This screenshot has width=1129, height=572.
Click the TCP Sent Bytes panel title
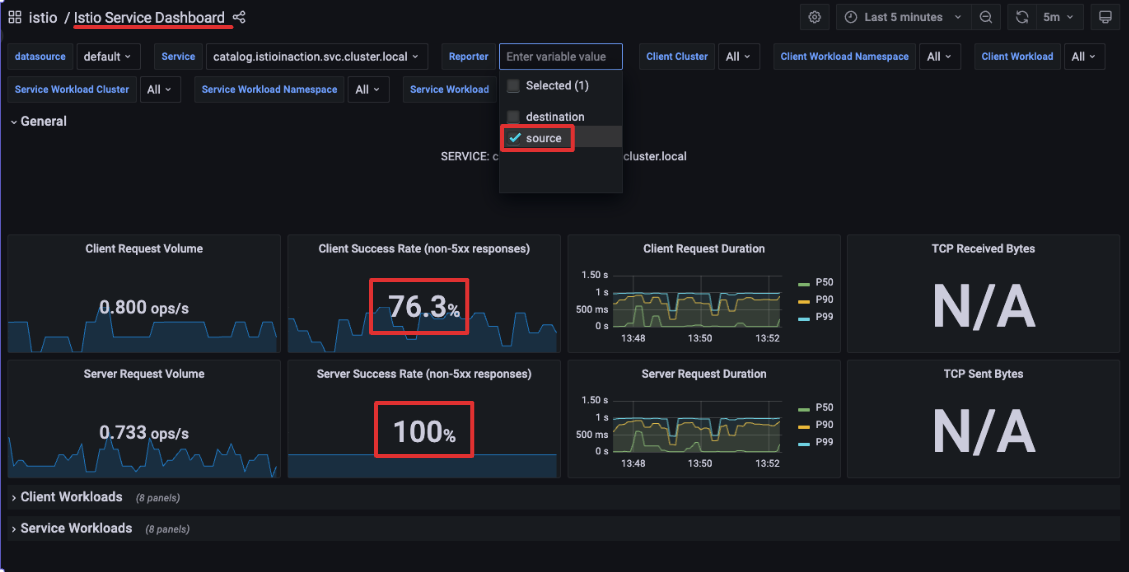pyautogui.click(x=983, y=374)
